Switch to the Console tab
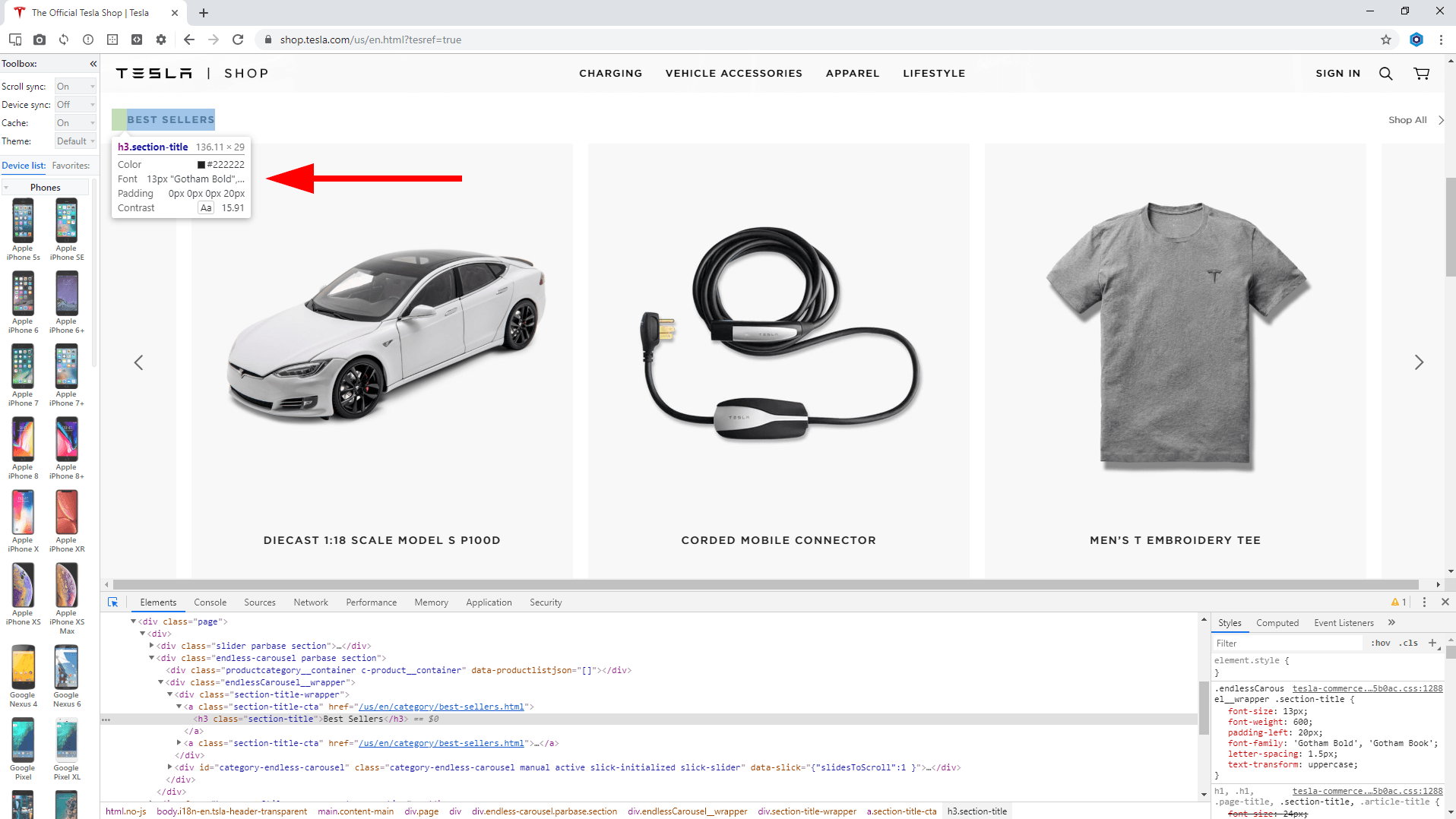The image size is (1456, 819). (x=210, y=602)
